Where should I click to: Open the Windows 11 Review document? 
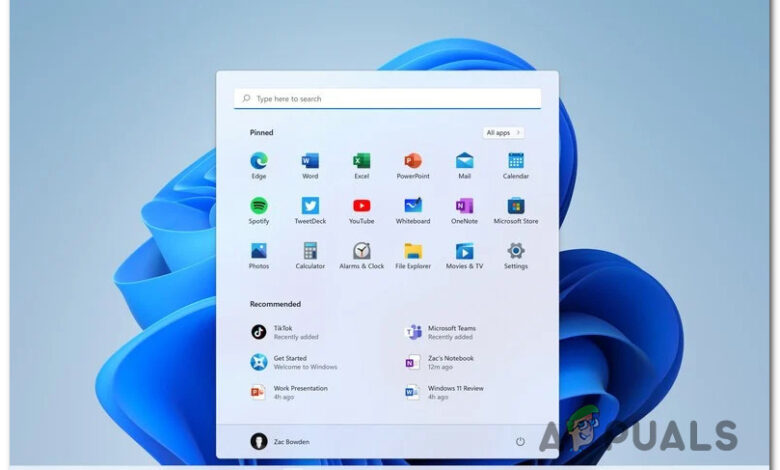(444, 392)
